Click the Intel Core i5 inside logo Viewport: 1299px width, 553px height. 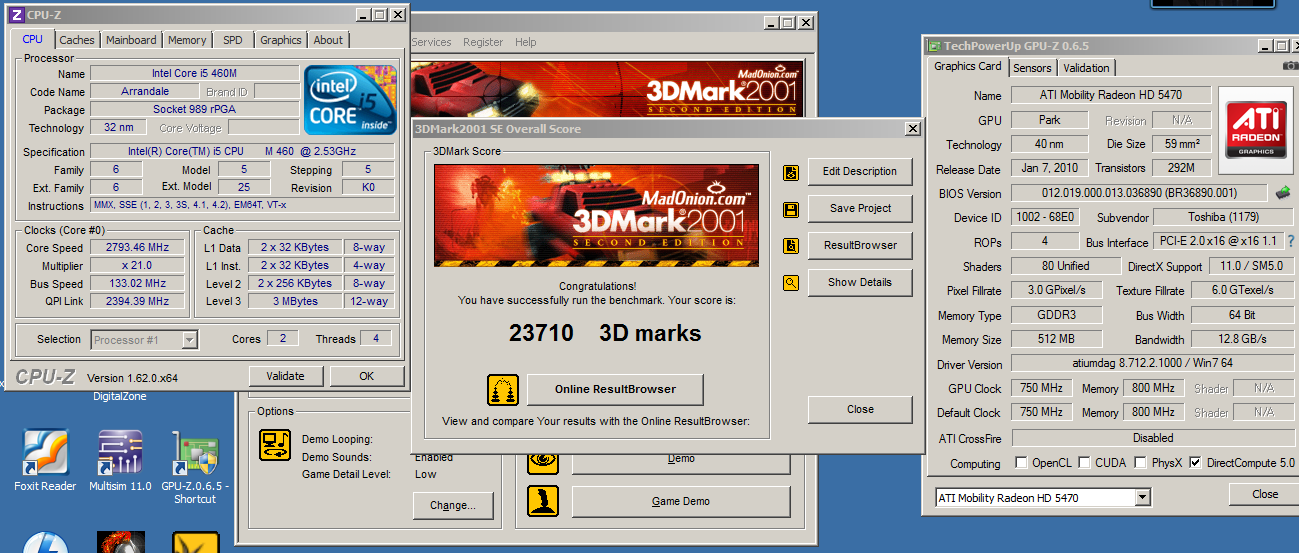pyautogui.click(x=351, y=100)
